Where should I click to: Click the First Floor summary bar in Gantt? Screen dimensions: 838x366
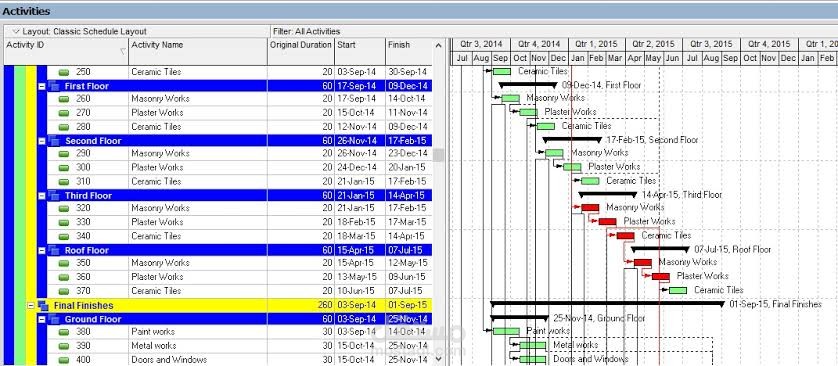click(528, 84)
